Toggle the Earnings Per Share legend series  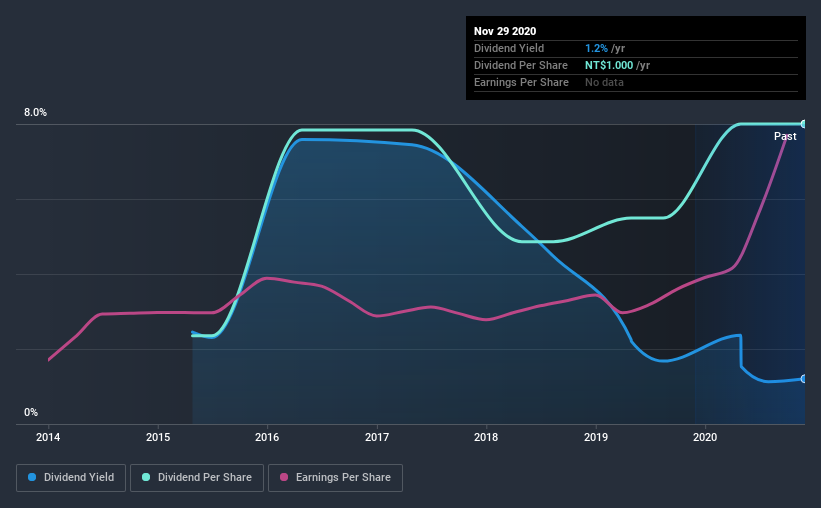coord(335,478)
